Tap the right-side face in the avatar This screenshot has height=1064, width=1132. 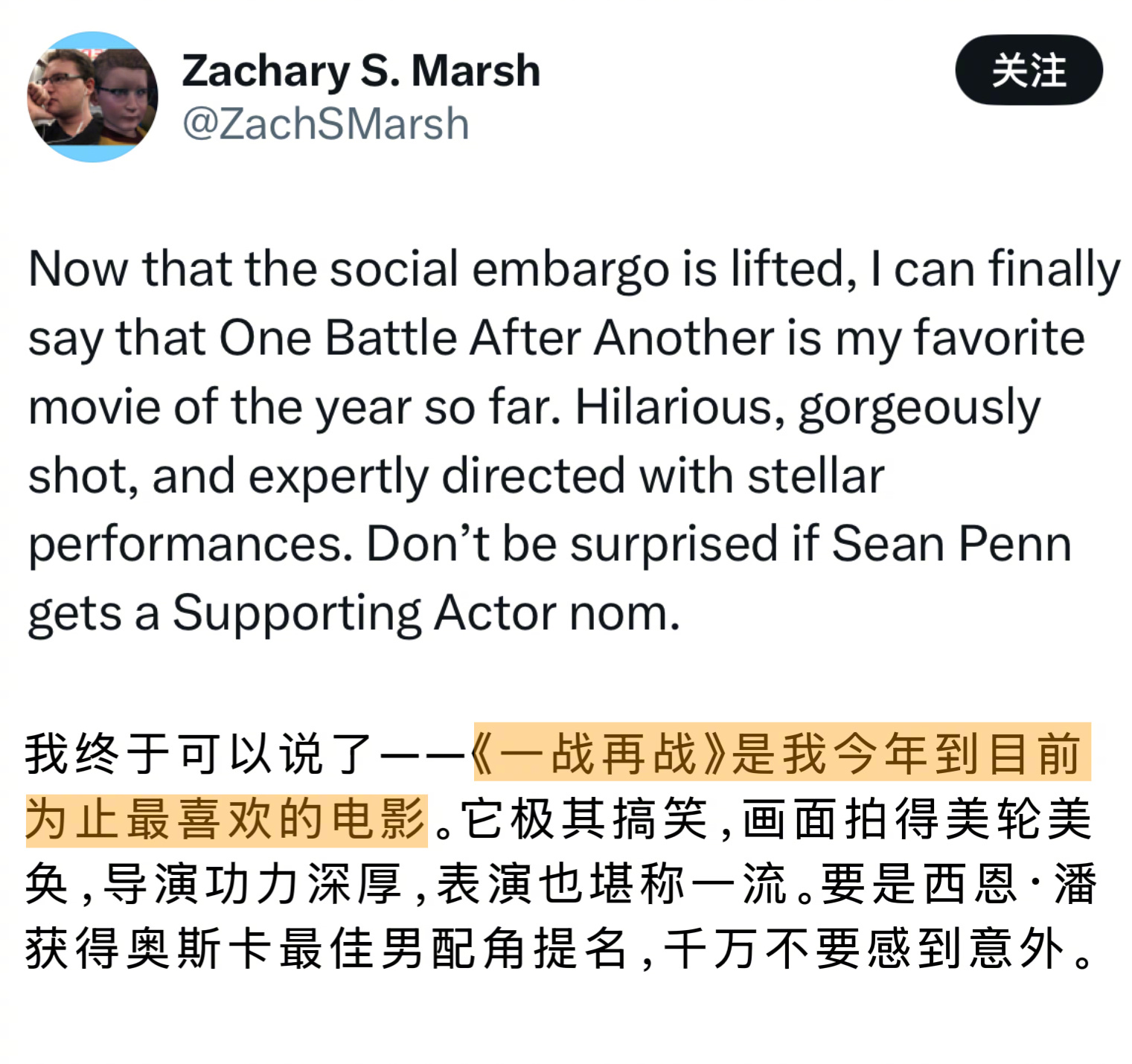coord(123,97)
